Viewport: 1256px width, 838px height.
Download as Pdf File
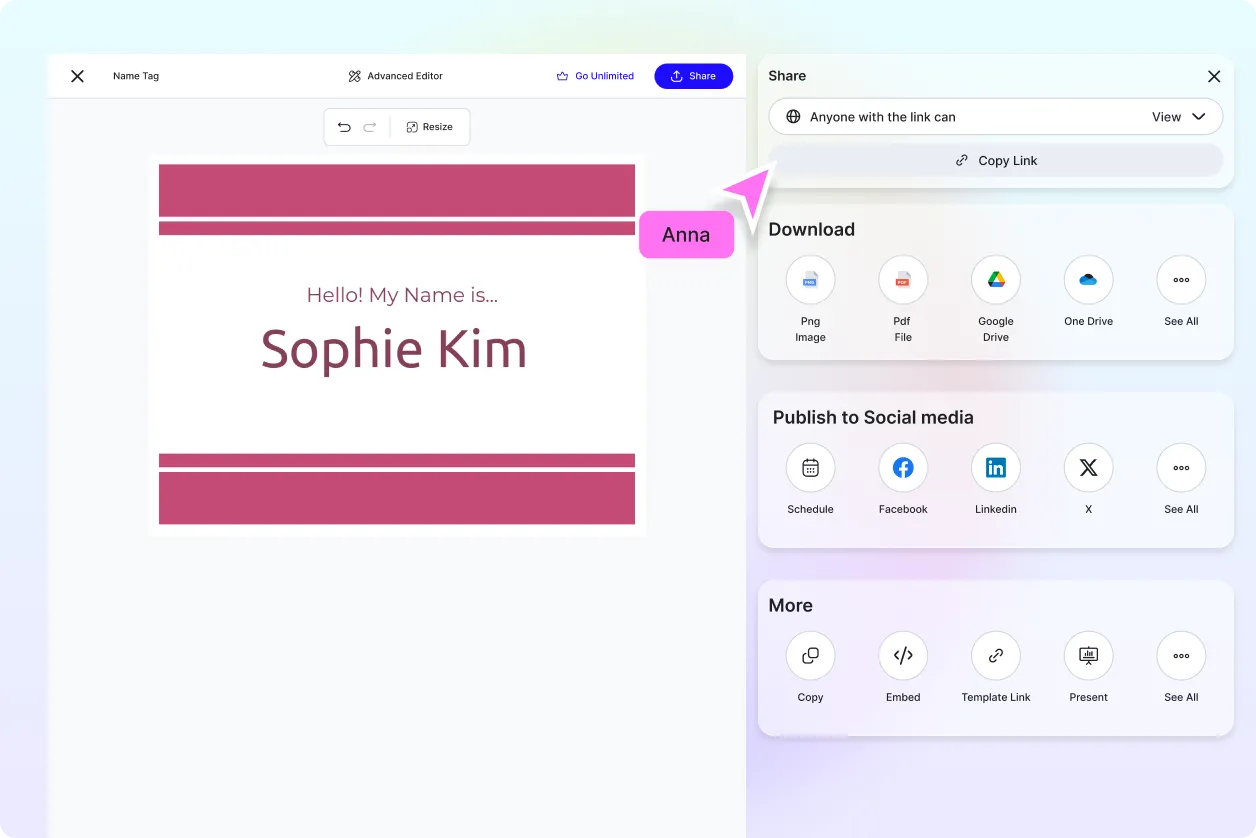[902, 280]
